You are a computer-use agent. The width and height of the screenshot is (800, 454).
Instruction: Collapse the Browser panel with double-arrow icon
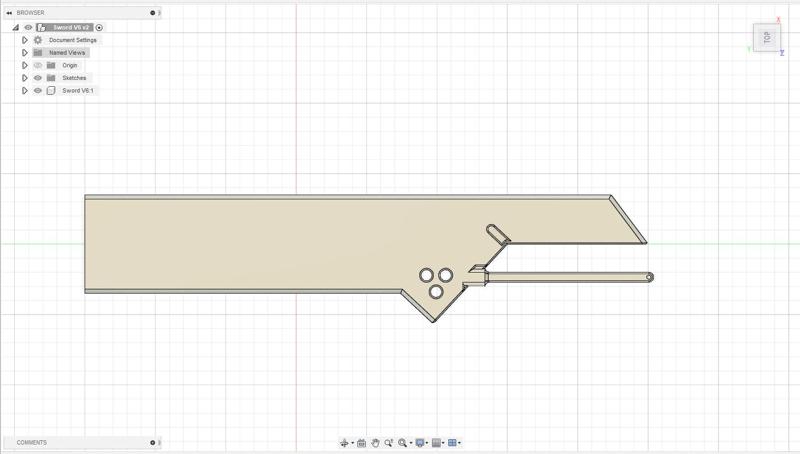(x=9, y=13)
